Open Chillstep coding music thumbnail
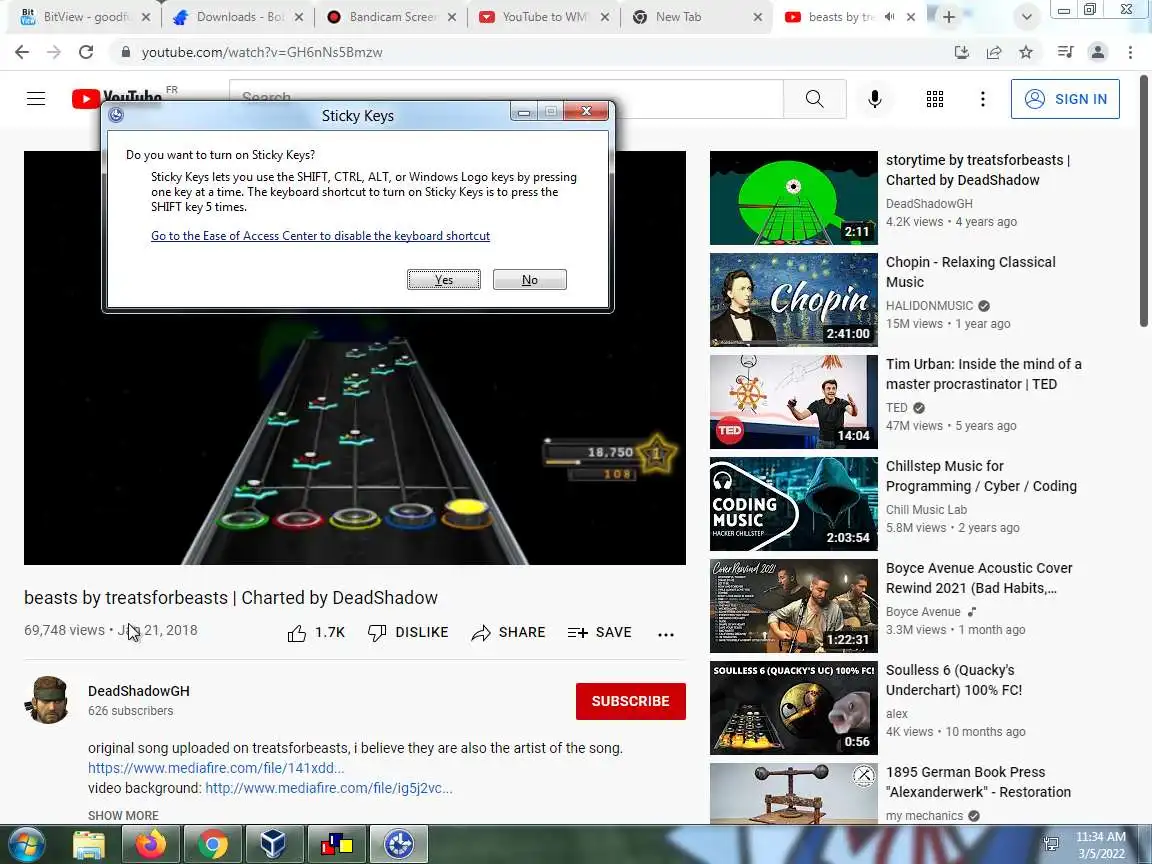This screenshot has width=1152, height=864. pyautogui.click(x=793, y=504)
